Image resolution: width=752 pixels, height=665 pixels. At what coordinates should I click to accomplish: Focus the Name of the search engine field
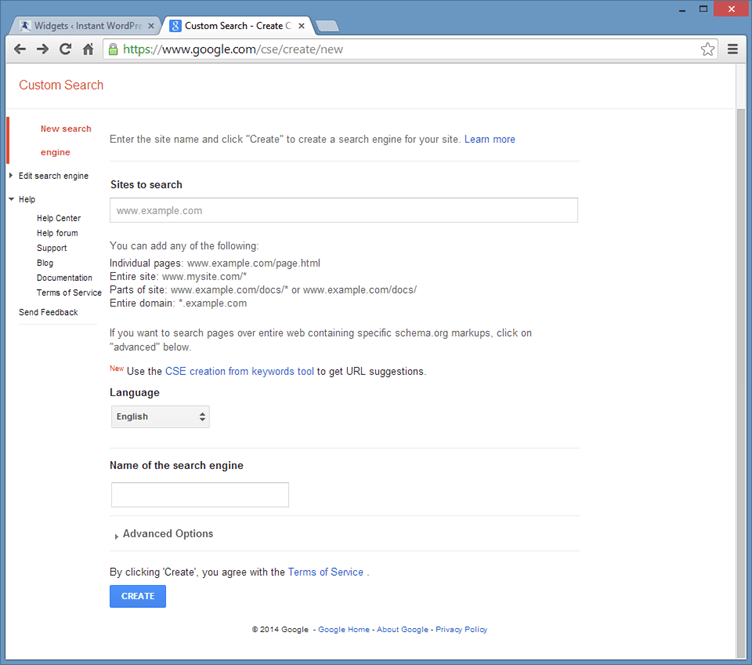pos(200,494)
